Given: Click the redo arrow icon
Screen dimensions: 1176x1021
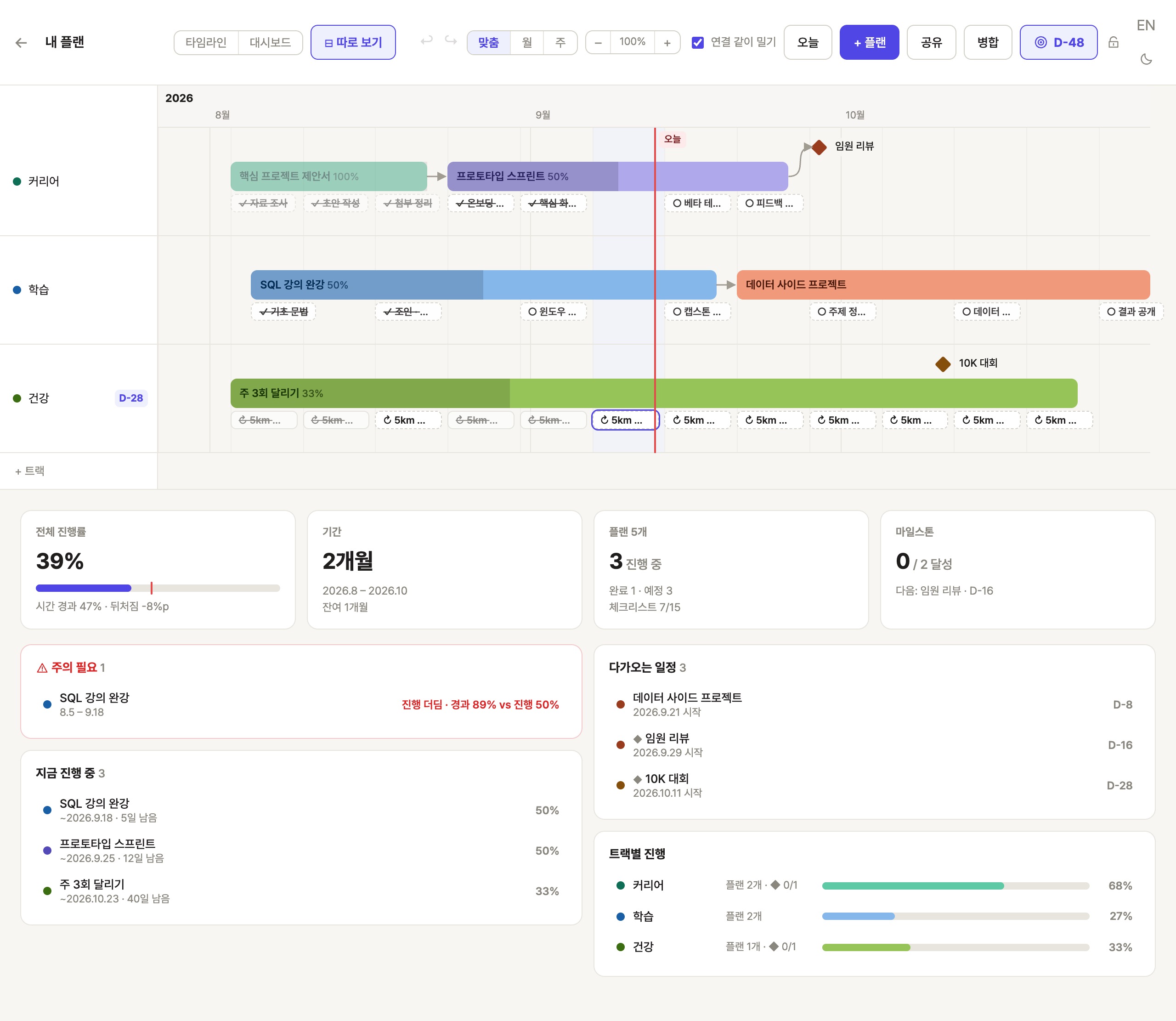Looking at the screenshot, I should pyautogui.click(x=451, y=40).
